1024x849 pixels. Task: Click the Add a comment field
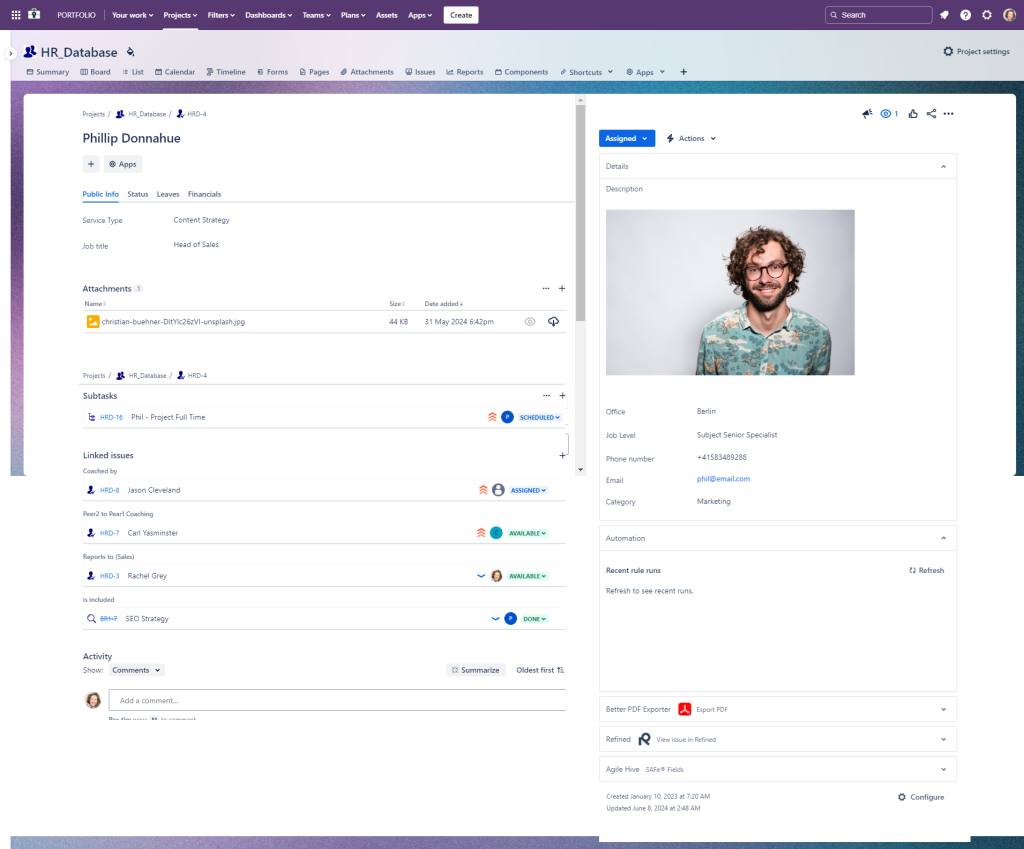(337, 700)
